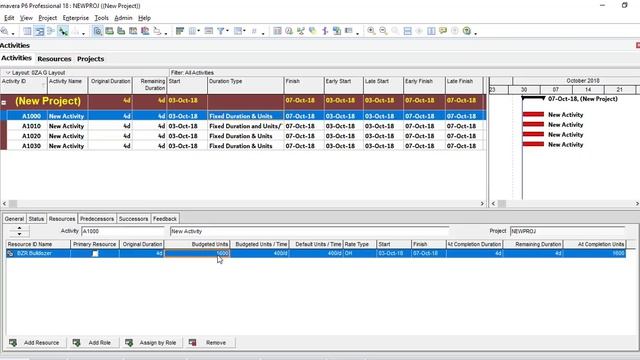
Task: Click the Project NEWPROJ field
Action: tap(567, 231)
